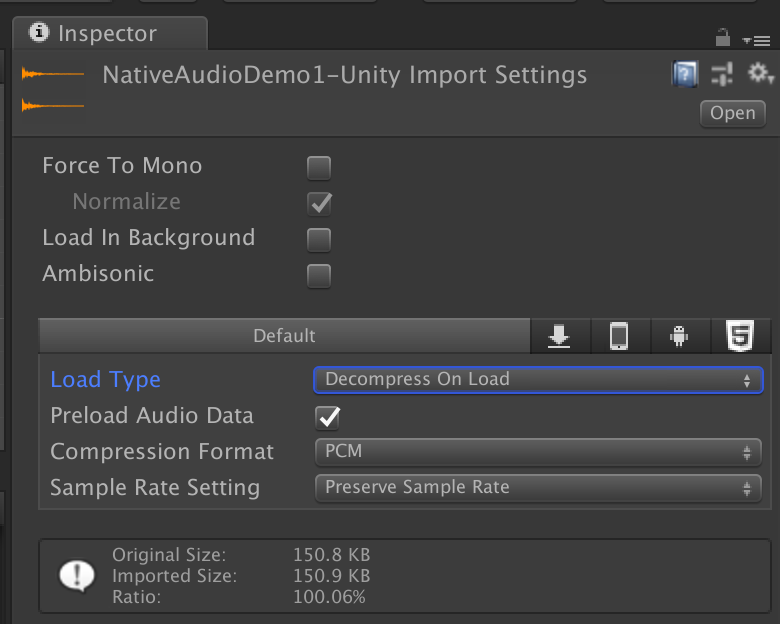Open the gear settings menu

tap(760, 74)
